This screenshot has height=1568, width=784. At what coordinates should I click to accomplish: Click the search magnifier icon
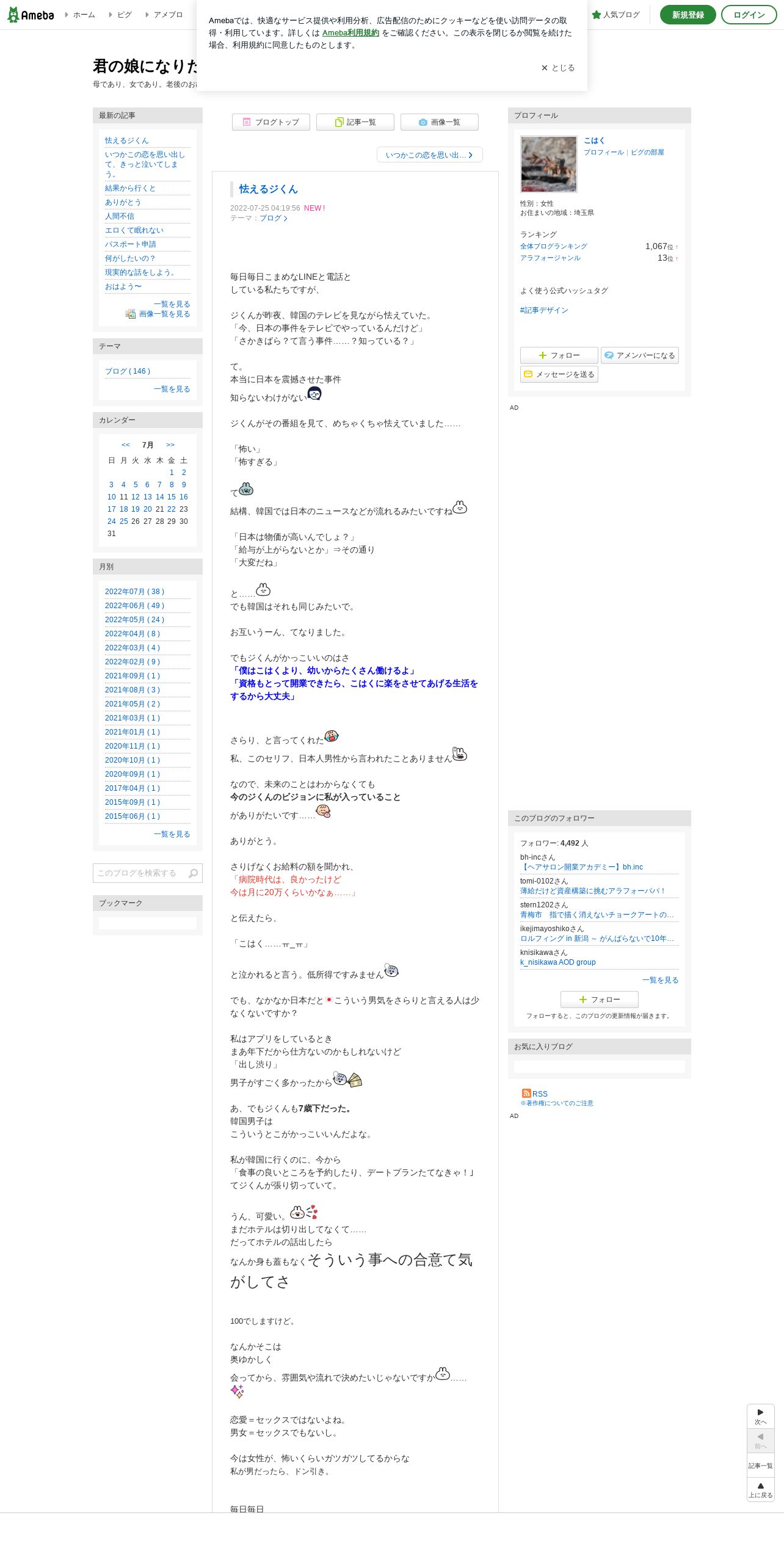(194, 873)
